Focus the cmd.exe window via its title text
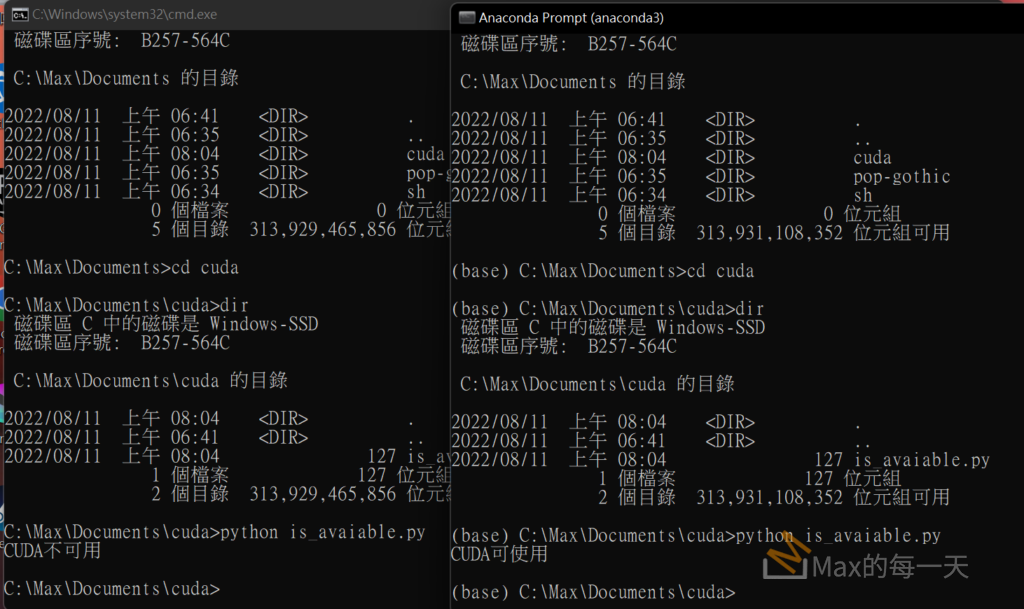Viewport: 1024px width, 609px height. tap(124, 15)
